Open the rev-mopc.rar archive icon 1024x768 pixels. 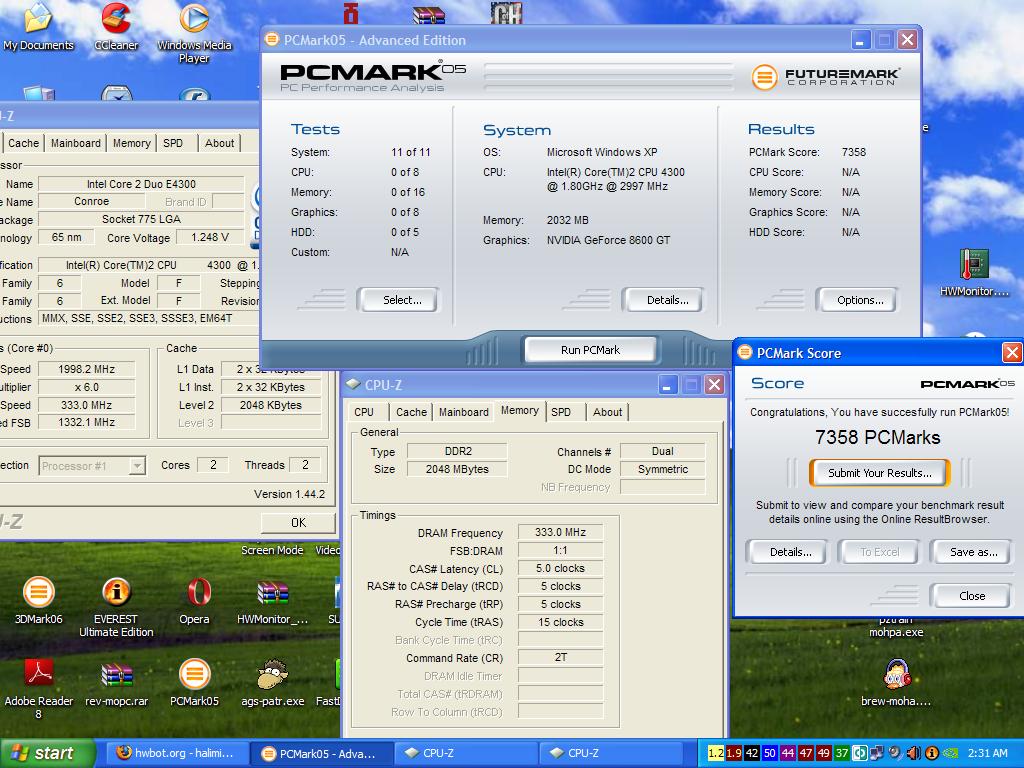117,683
